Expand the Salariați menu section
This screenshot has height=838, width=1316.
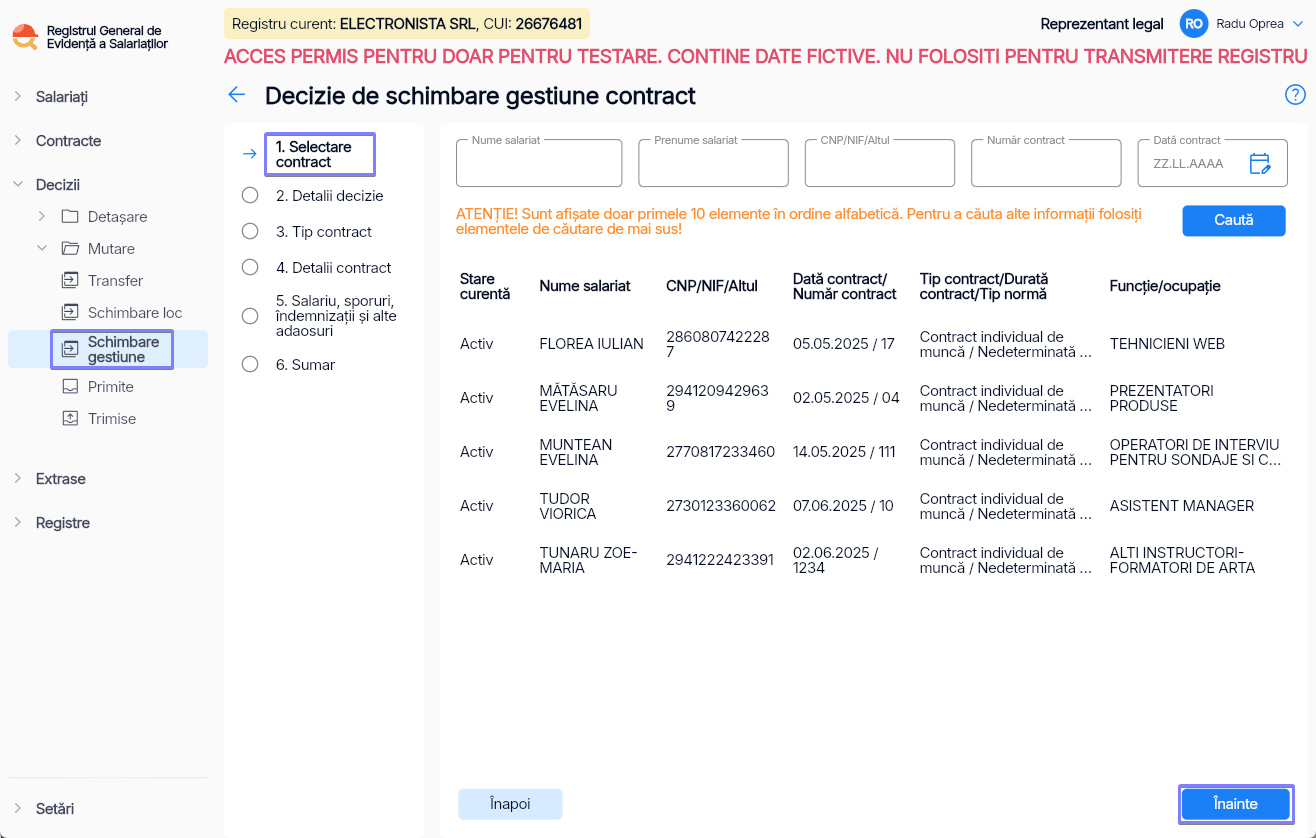(17, 96)
